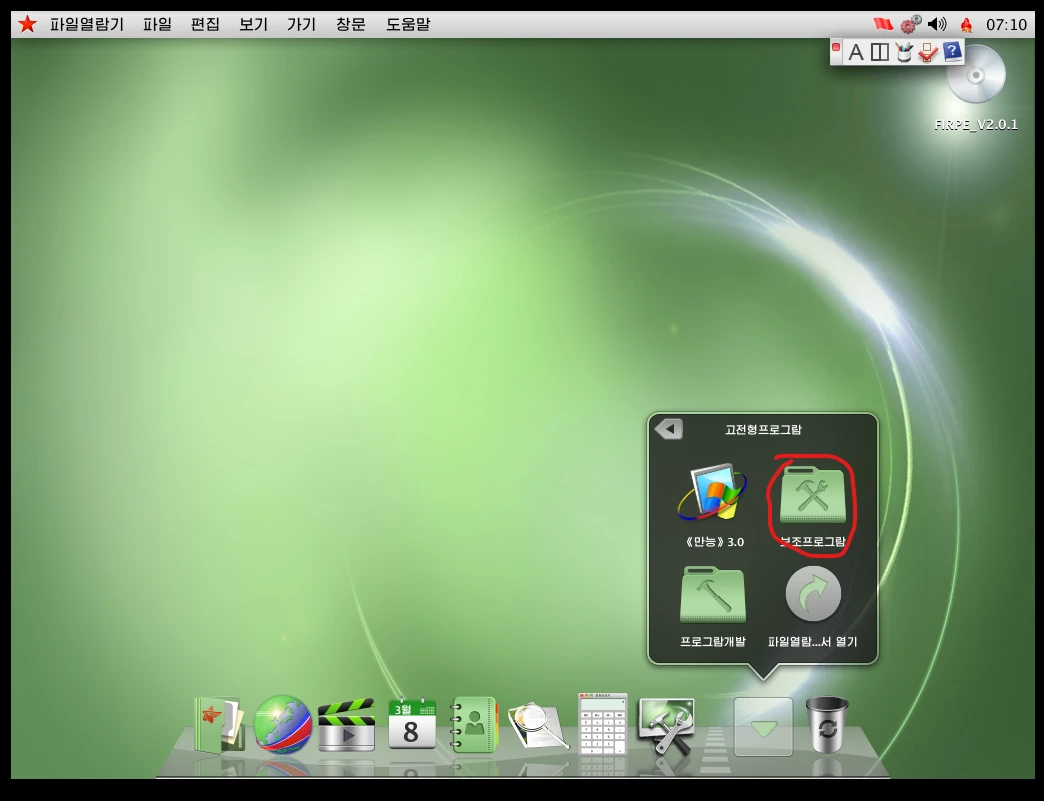
Task: Open the globe web browser in dock
Action: [x=282, y=724]
